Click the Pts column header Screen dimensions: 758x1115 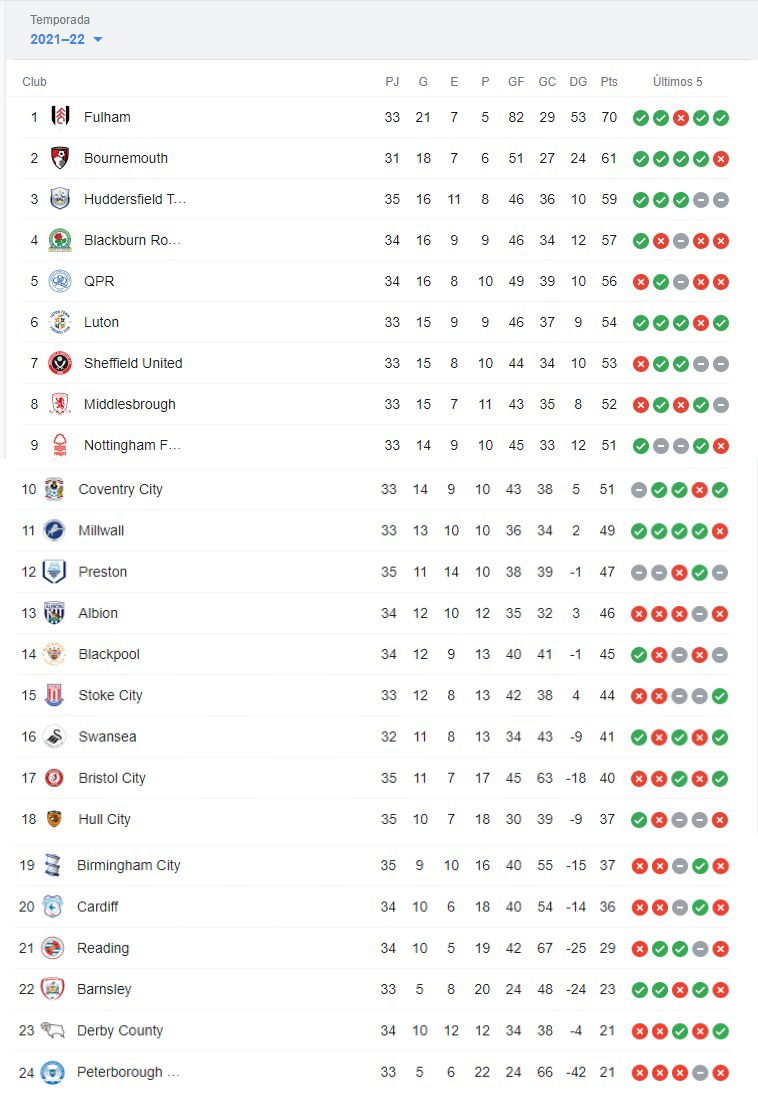coord(609,82)
